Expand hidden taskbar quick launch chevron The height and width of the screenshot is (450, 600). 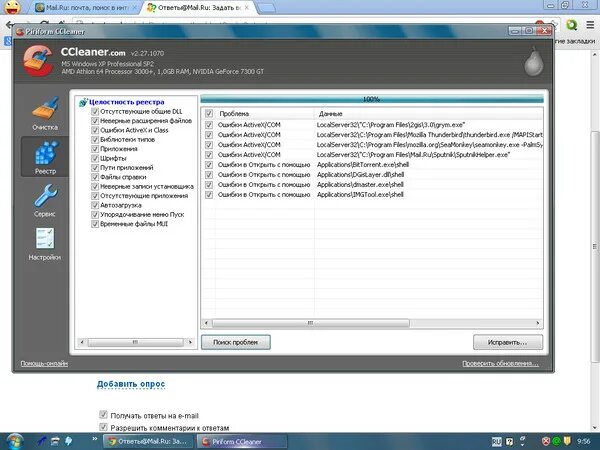coord(95,439)
